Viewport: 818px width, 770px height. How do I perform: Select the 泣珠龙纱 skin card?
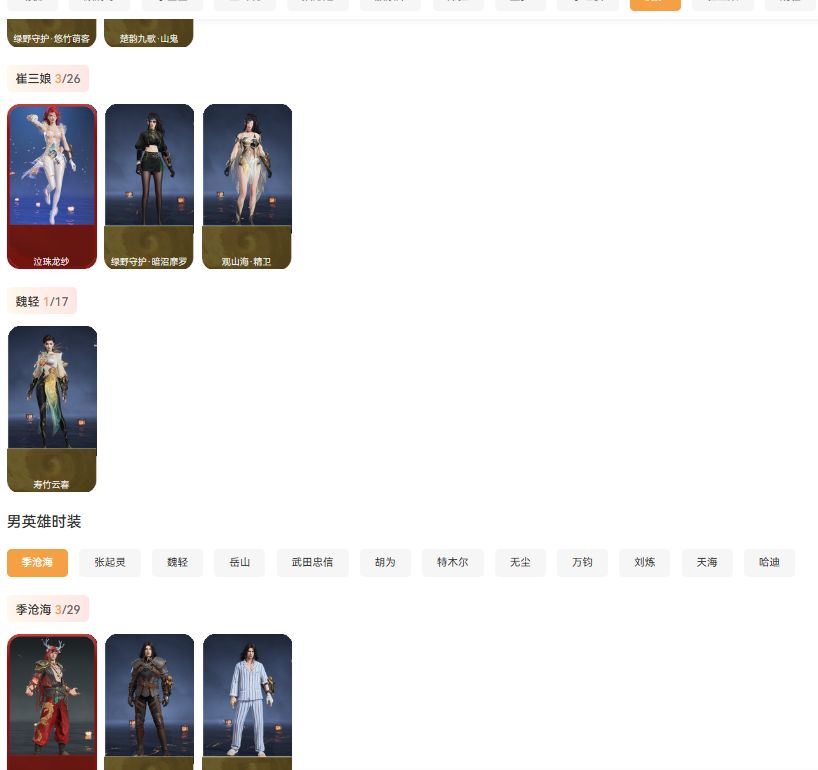52,186
